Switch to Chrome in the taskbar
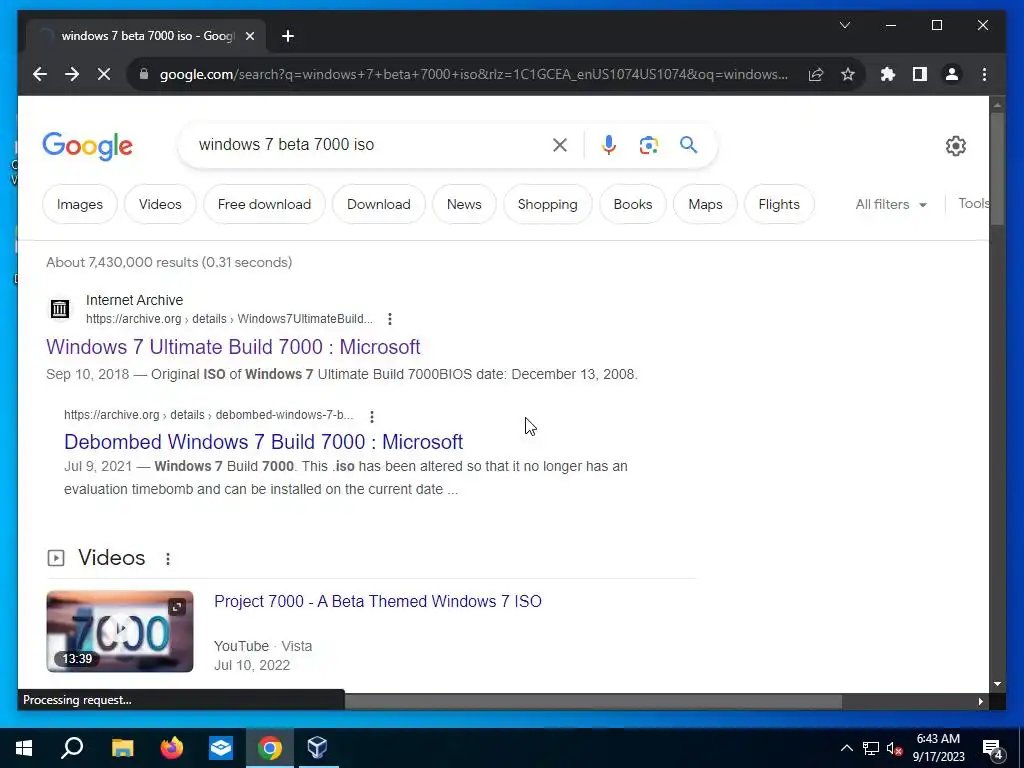Viewport: 1024px width, 768px height. point(270,748)
